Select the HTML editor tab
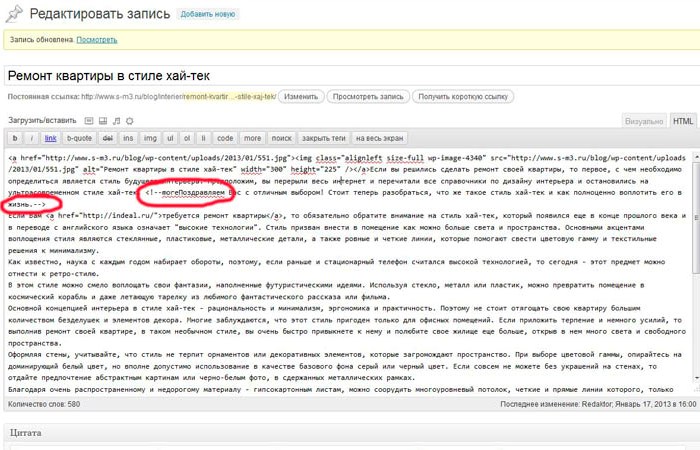 pos(683,120)
